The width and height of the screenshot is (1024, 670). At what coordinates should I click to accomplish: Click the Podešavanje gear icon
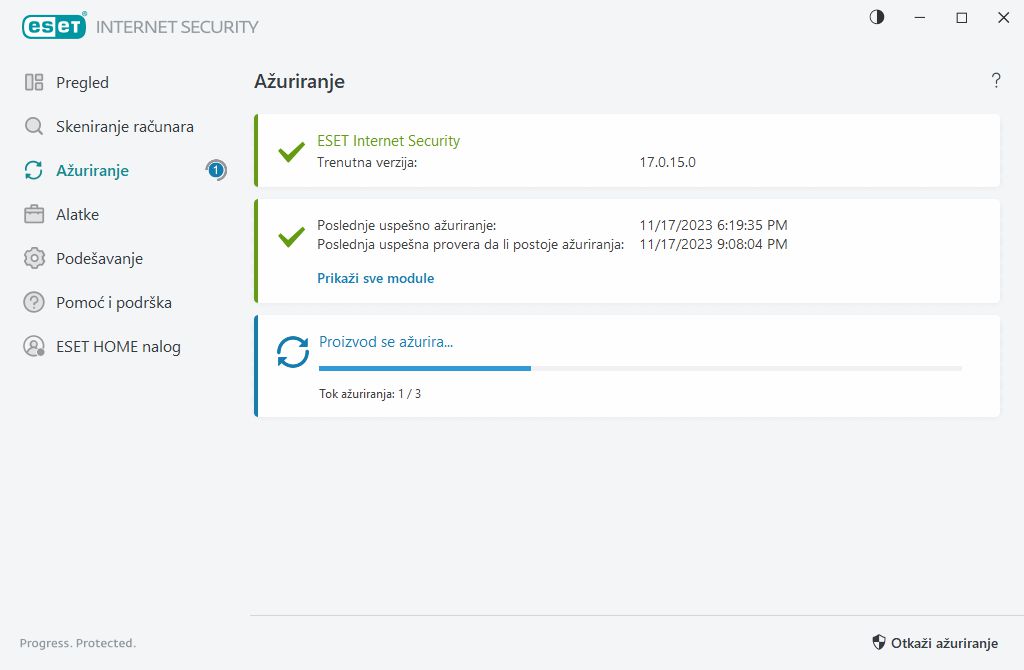tap(34, 259)
